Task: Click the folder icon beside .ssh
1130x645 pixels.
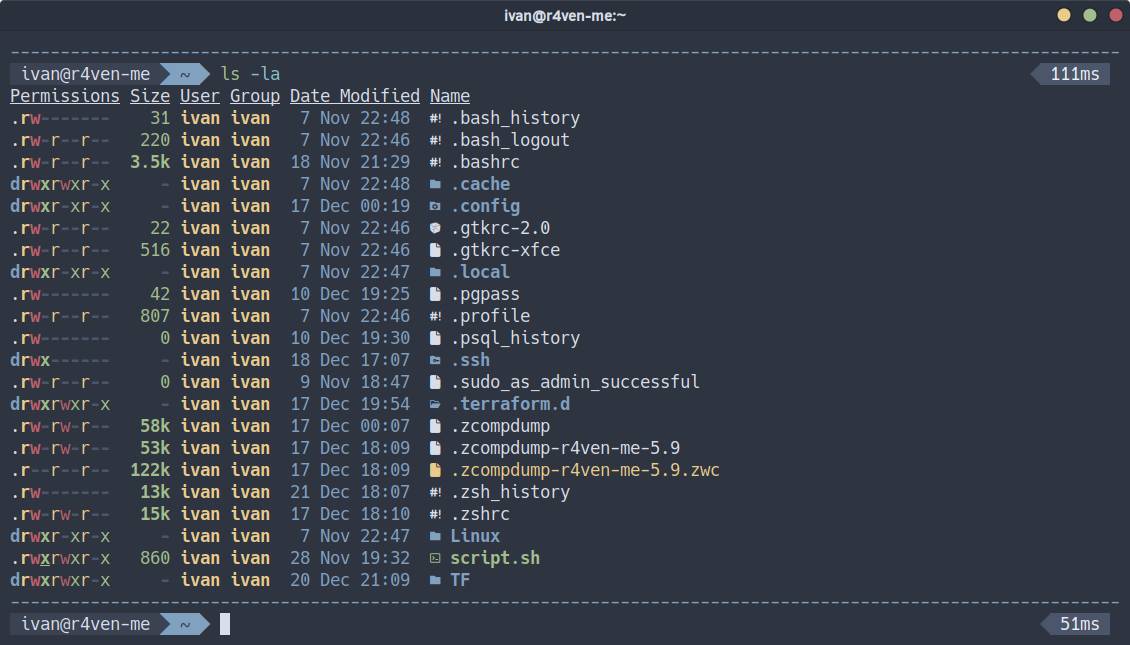Action: [x=435, y=360]
